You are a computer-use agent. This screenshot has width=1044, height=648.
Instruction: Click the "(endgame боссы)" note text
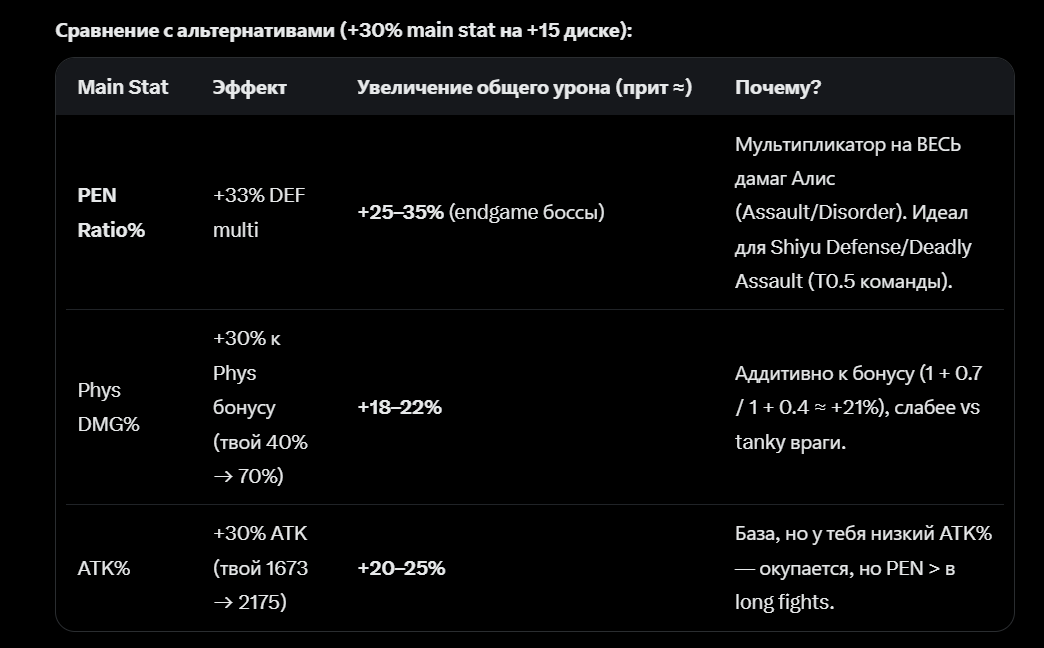click(x=526, y=212)
